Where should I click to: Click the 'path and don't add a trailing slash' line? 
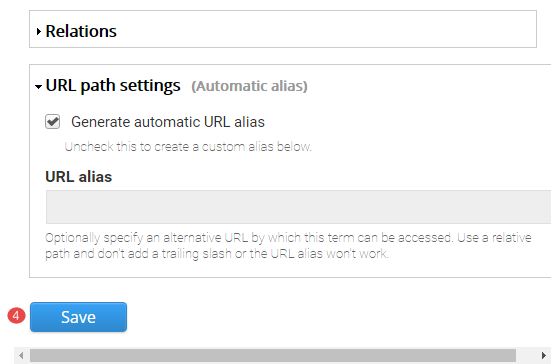tap(217, 253)
